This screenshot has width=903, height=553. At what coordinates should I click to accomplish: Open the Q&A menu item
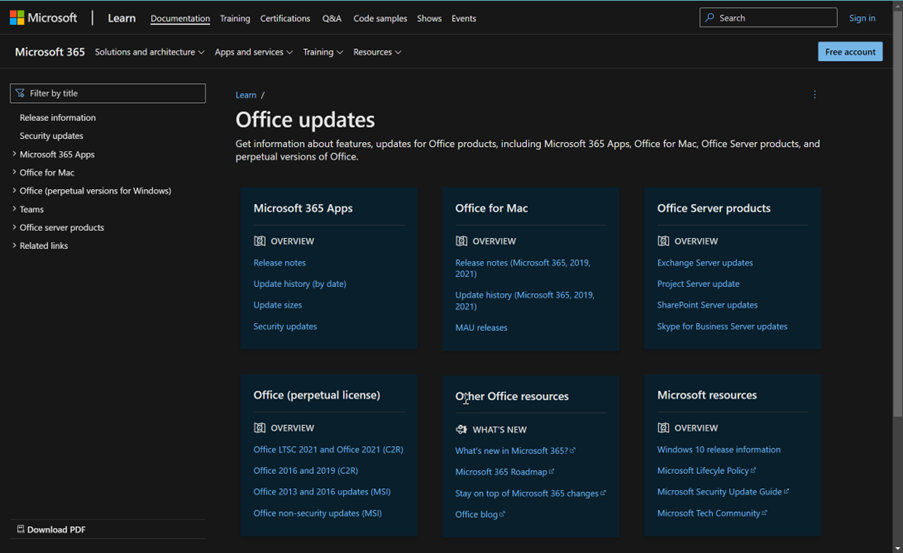(x=332, y=18)
